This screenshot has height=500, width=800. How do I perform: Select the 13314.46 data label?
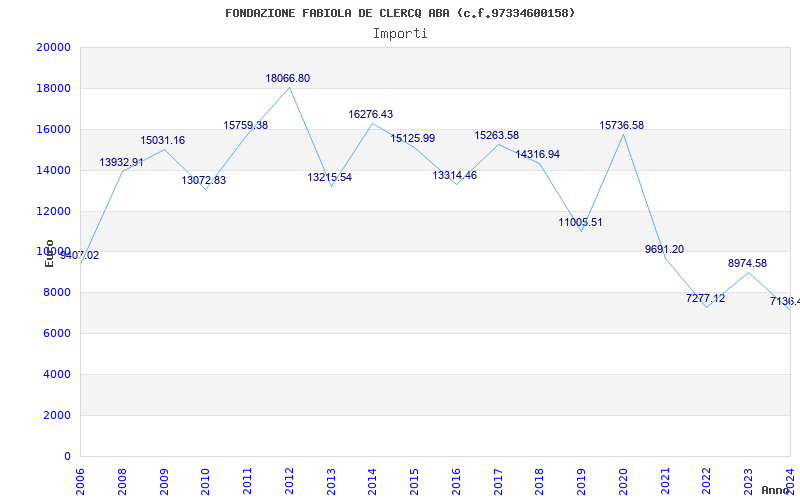click(x=455, y=175)
